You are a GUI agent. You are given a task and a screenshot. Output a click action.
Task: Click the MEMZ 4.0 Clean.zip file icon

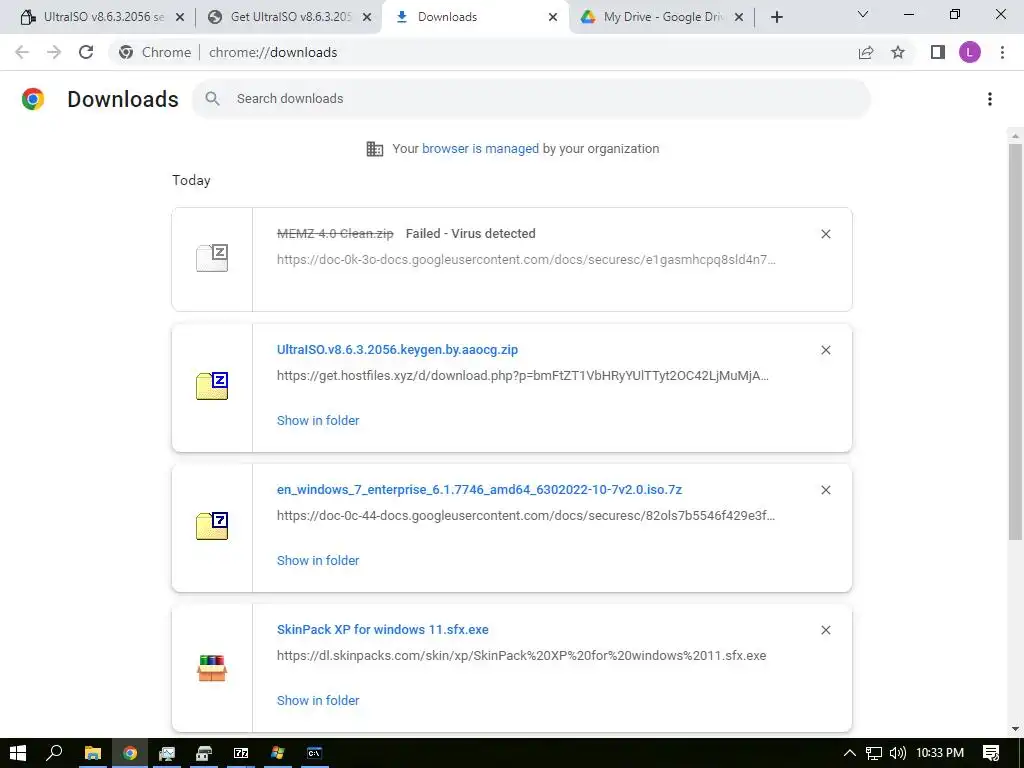212,258
